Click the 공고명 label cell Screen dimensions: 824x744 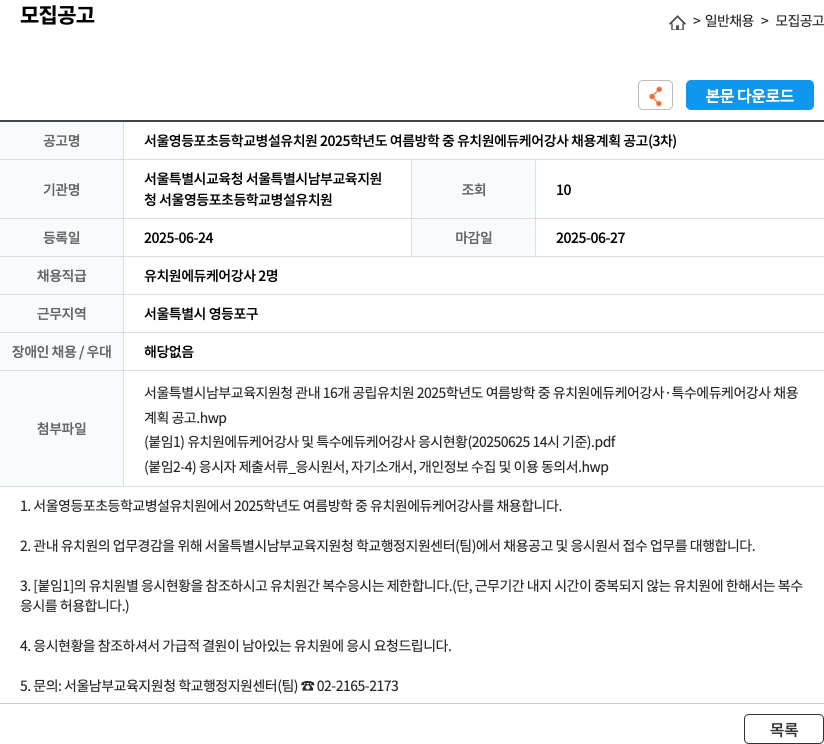[61, 141]
